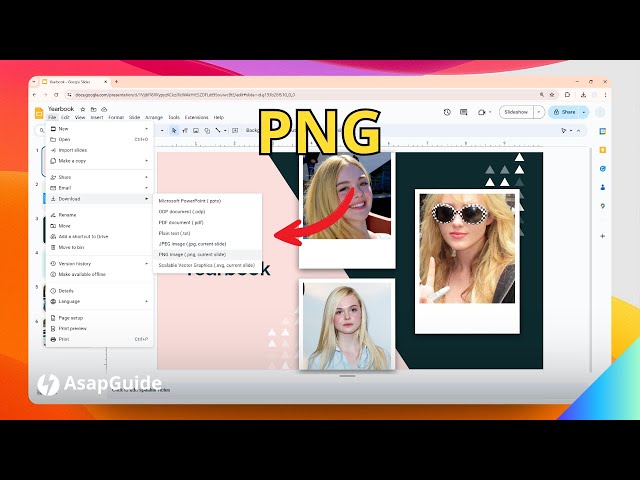Open the Line tool dropdown arrow

225,131
